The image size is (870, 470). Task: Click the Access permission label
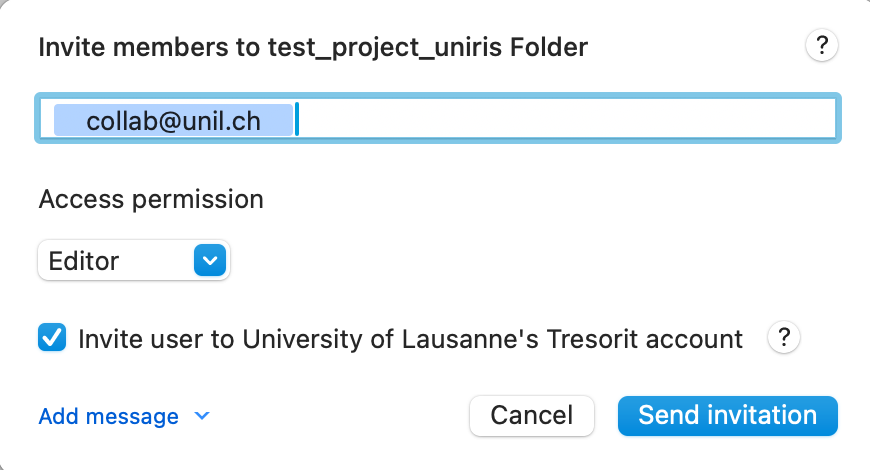pos(151,199)
